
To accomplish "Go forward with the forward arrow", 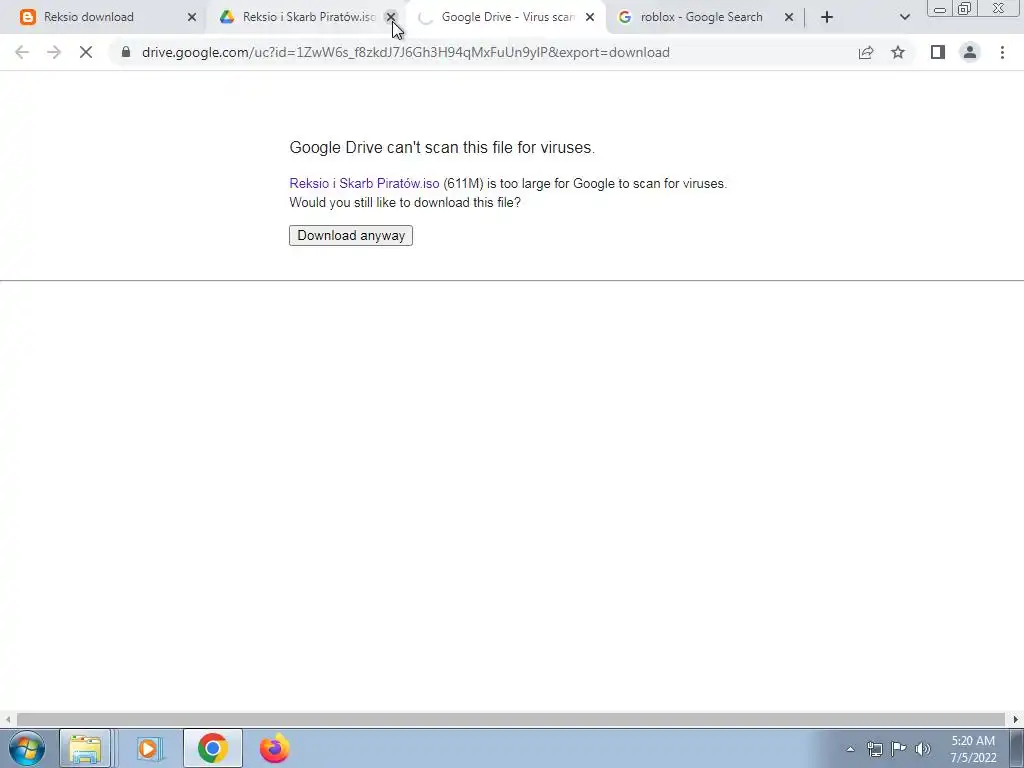I will (54, 52).
